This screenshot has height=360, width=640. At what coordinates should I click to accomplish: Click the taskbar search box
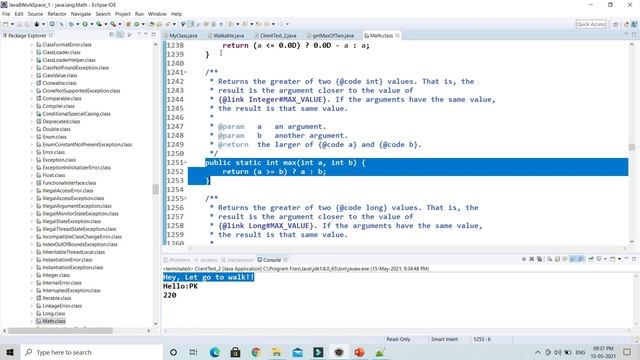91,352
